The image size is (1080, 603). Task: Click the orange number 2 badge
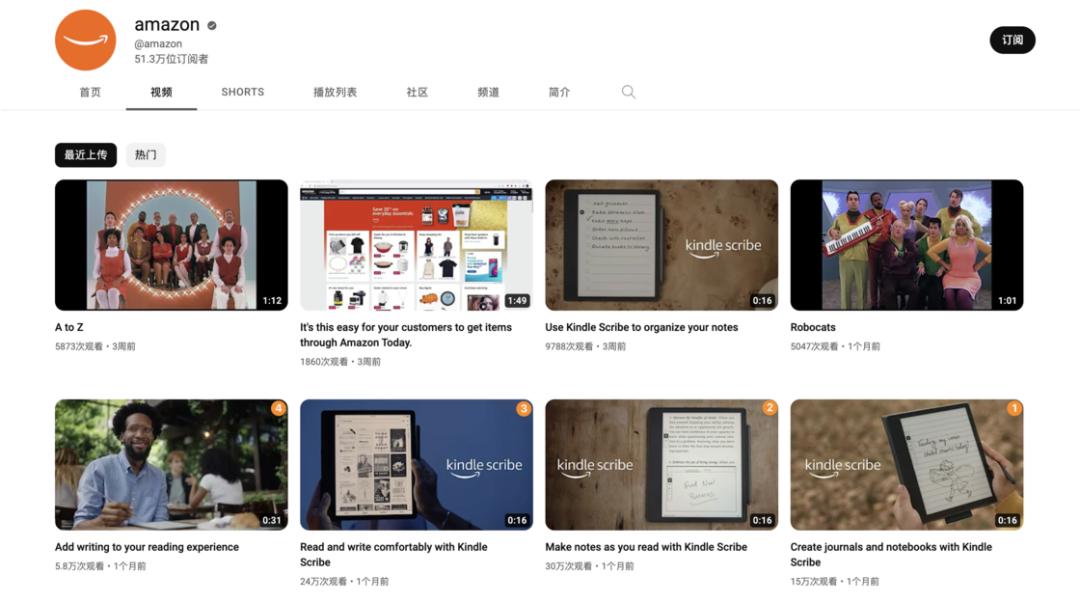pos(769,408)
